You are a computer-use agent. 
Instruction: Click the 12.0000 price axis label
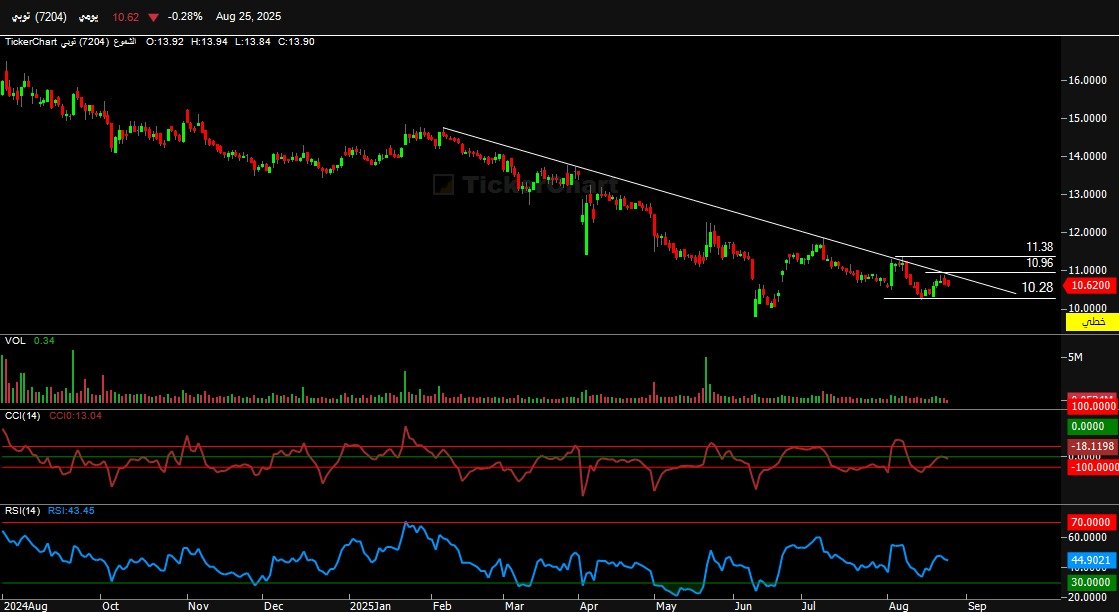click(1088, 233)
